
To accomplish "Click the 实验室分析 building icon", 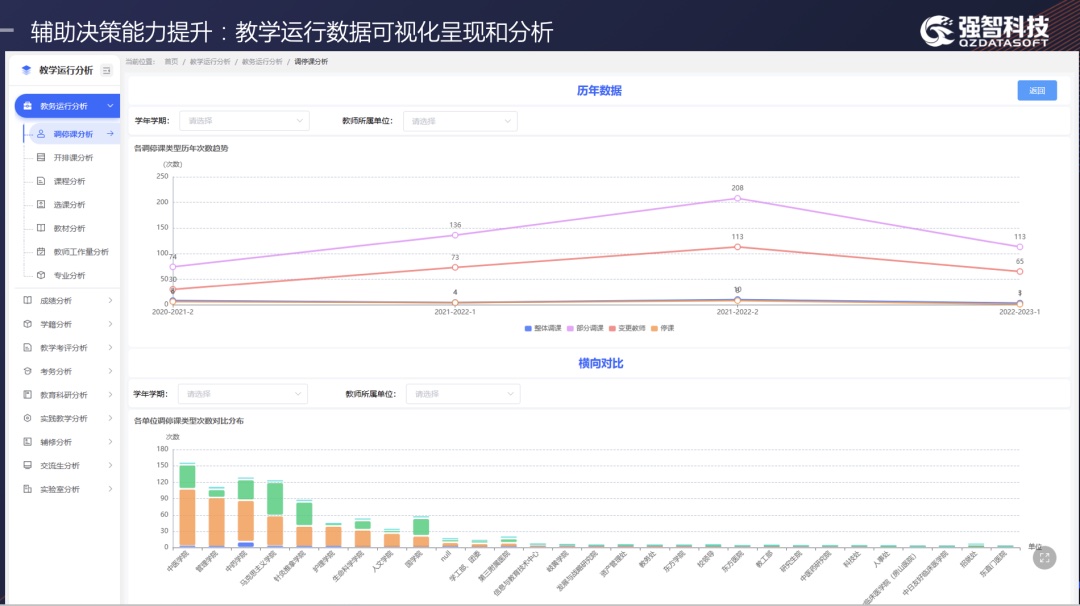I will coord(28,489).
